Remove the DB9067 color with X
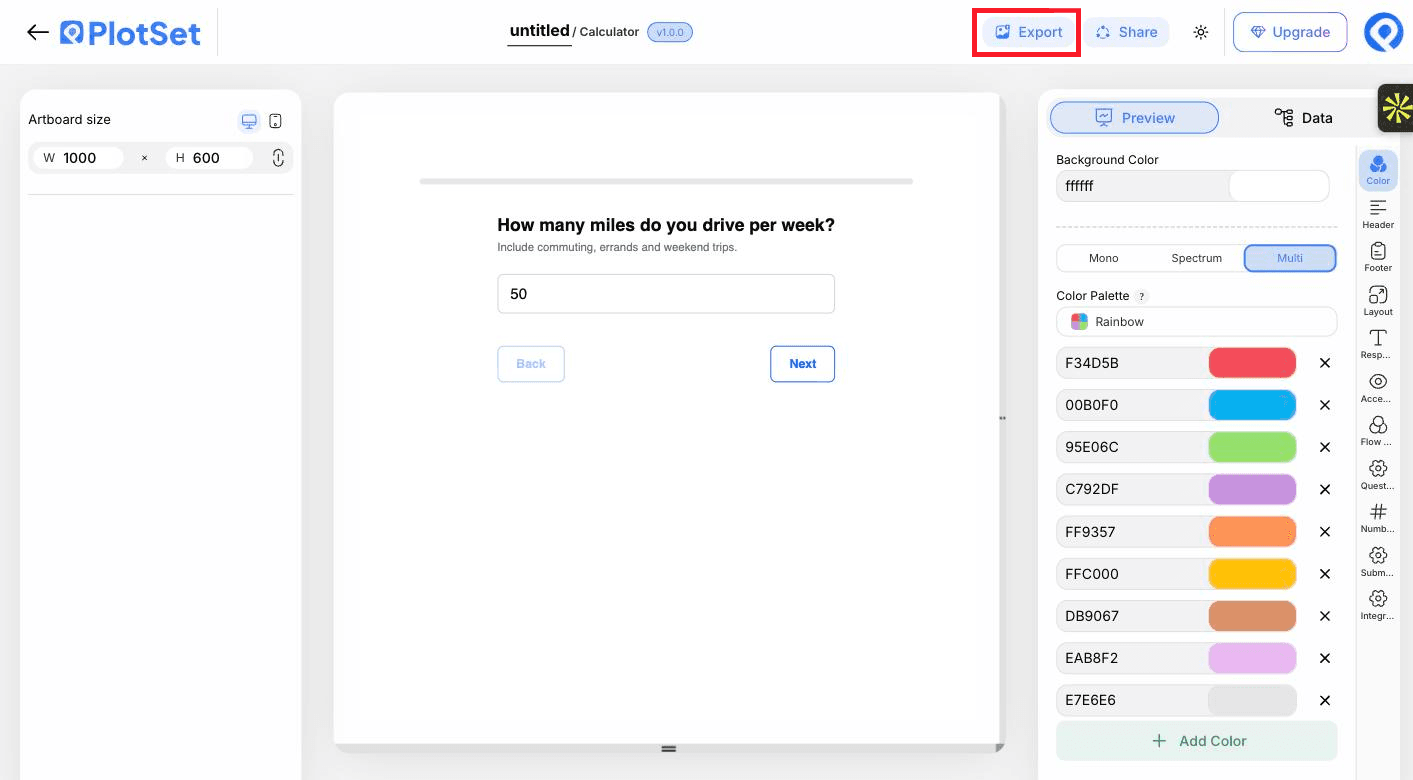Viewport: 1413px width, 780px height. (1325, 616)
